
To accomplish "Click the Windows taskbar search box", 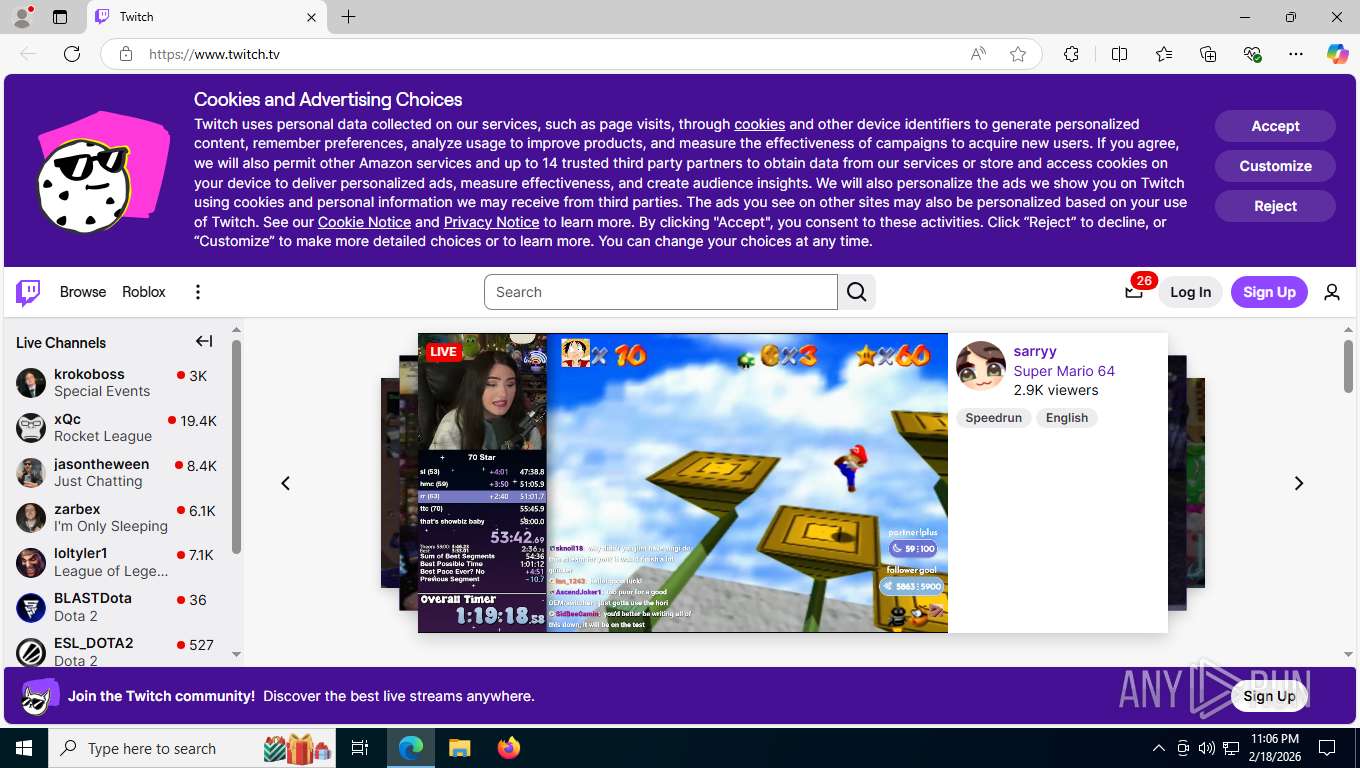I will click(190, 748).
